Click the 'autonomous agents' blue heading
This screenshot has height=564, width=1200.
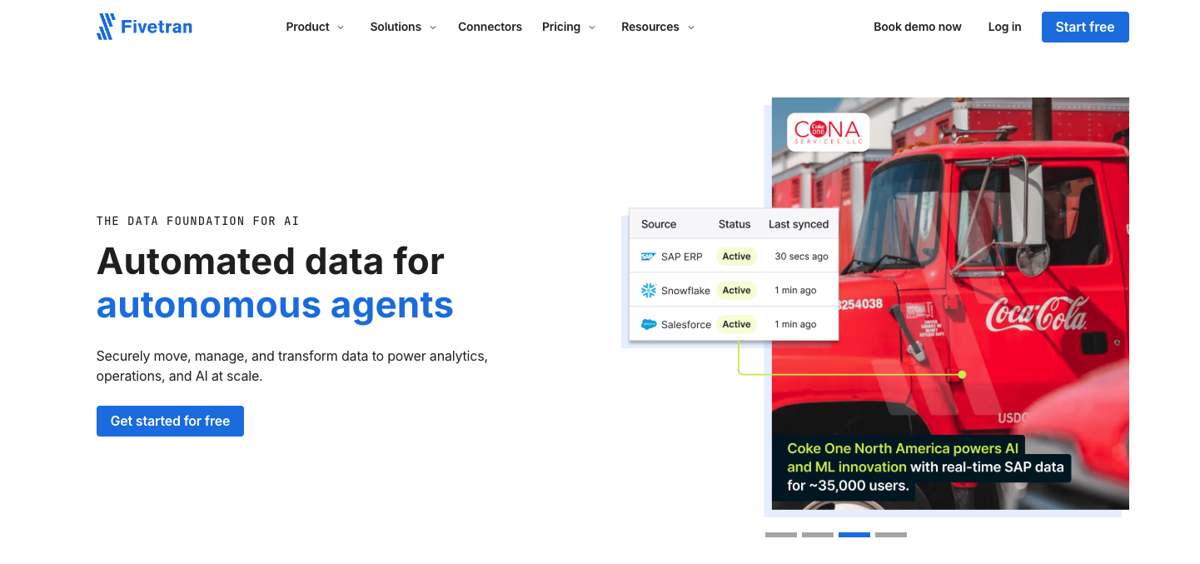(275, 305)
